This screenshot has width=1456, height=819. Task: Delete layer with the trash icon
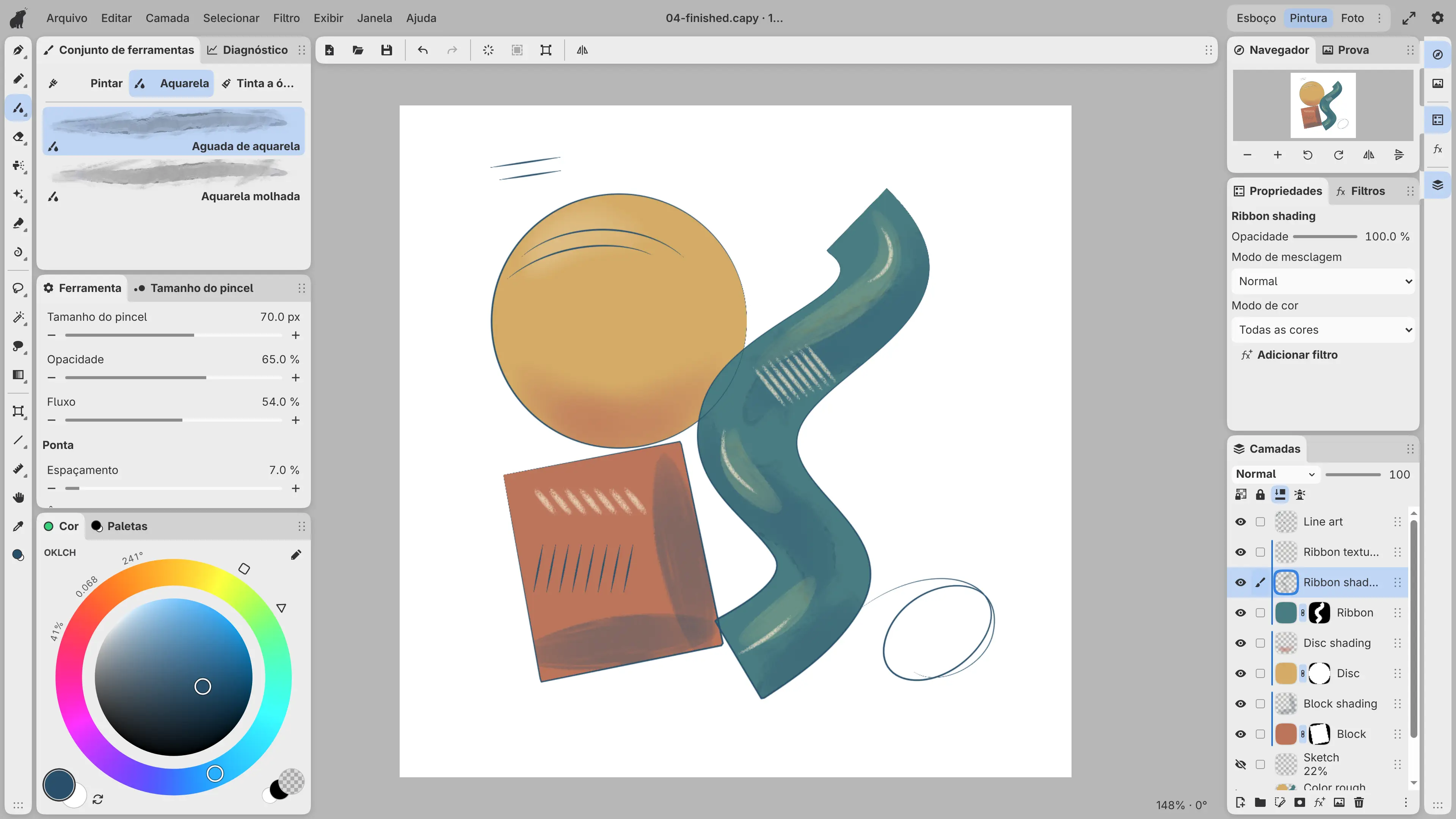point(1359,802)
